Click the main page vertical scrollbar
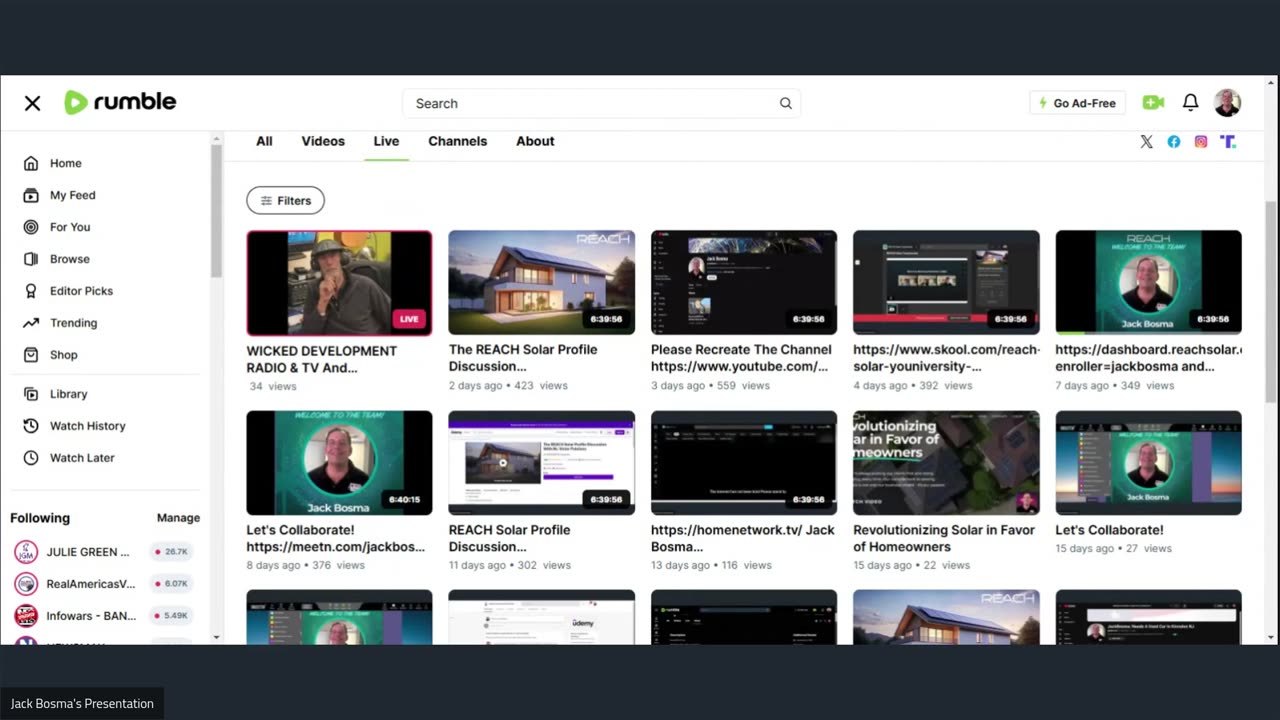 [1271, 300]
